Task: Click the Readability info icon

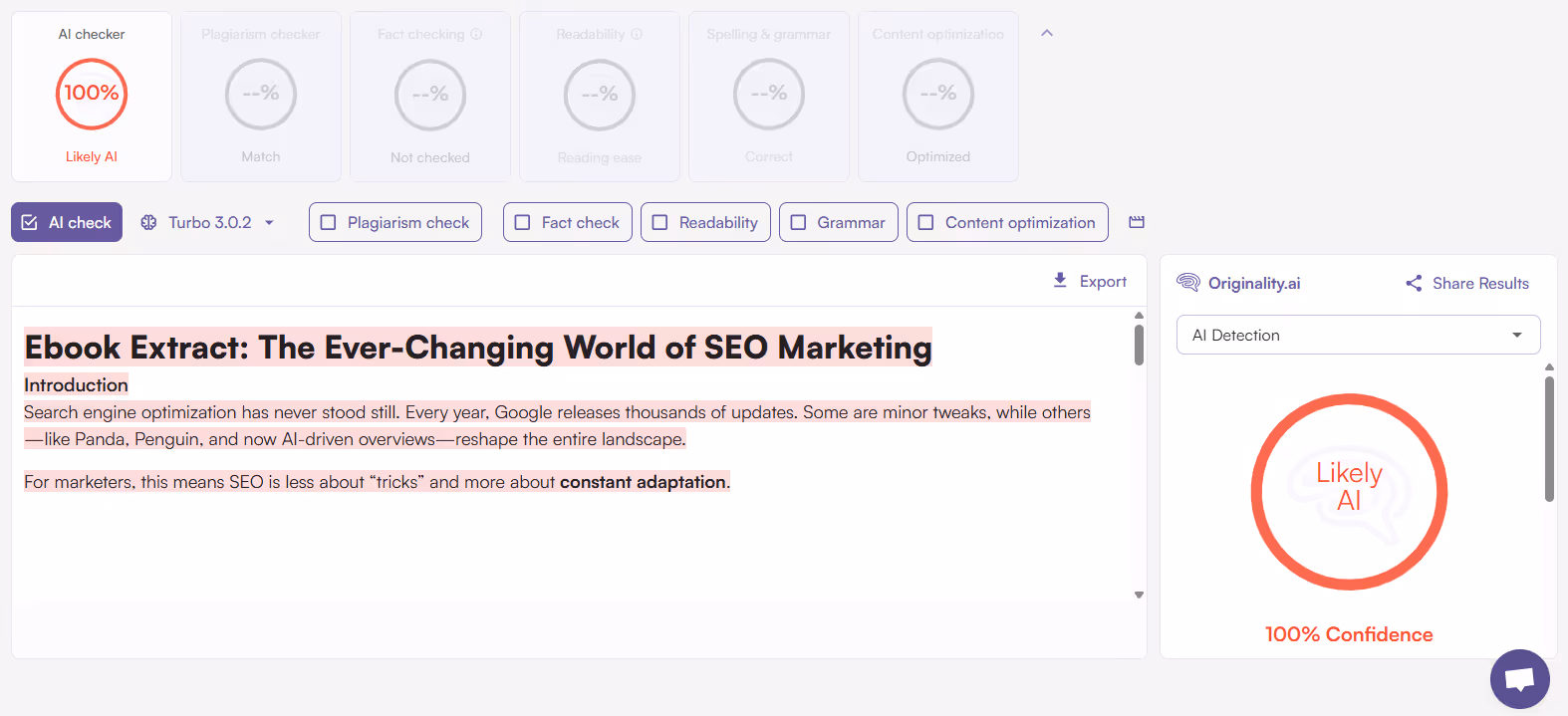Action: 637,34
